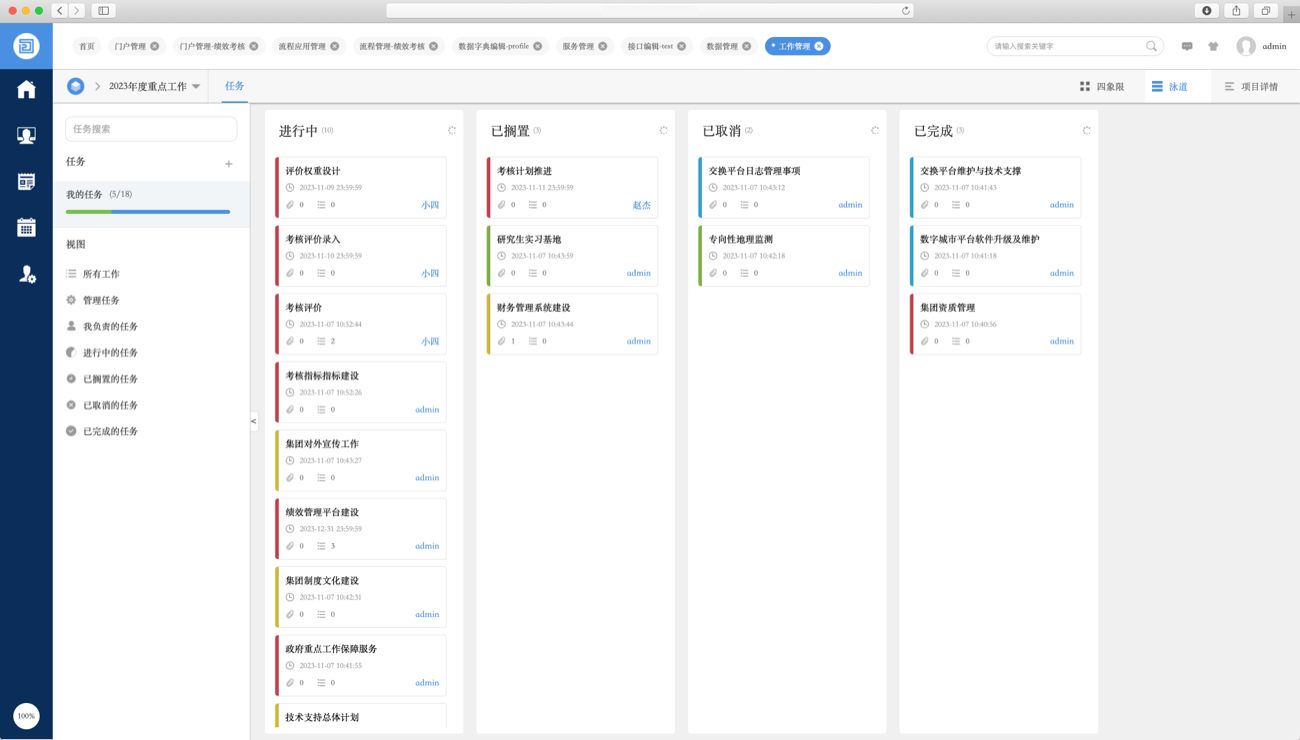Collapse the left task panel with arrow handle

point(254,421)
